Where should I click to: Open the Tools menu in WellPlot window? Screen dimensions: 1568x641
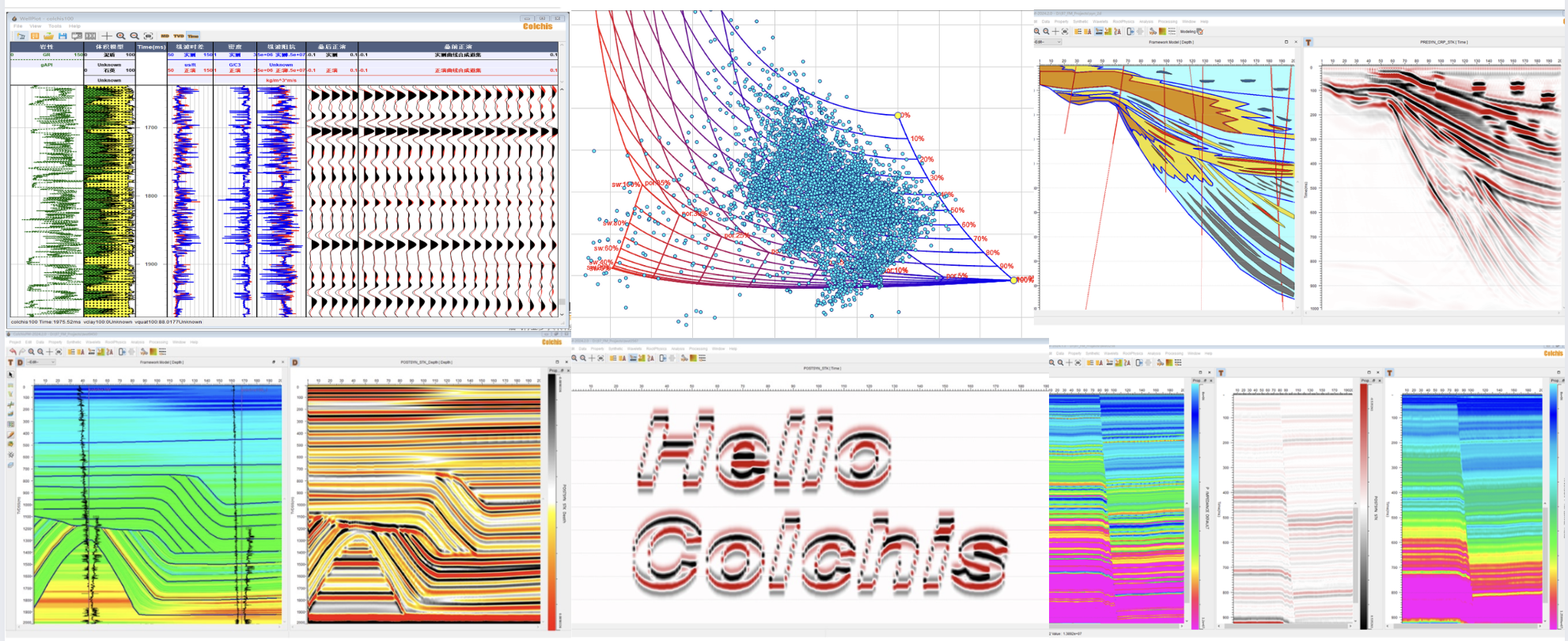tap(55, 26)
